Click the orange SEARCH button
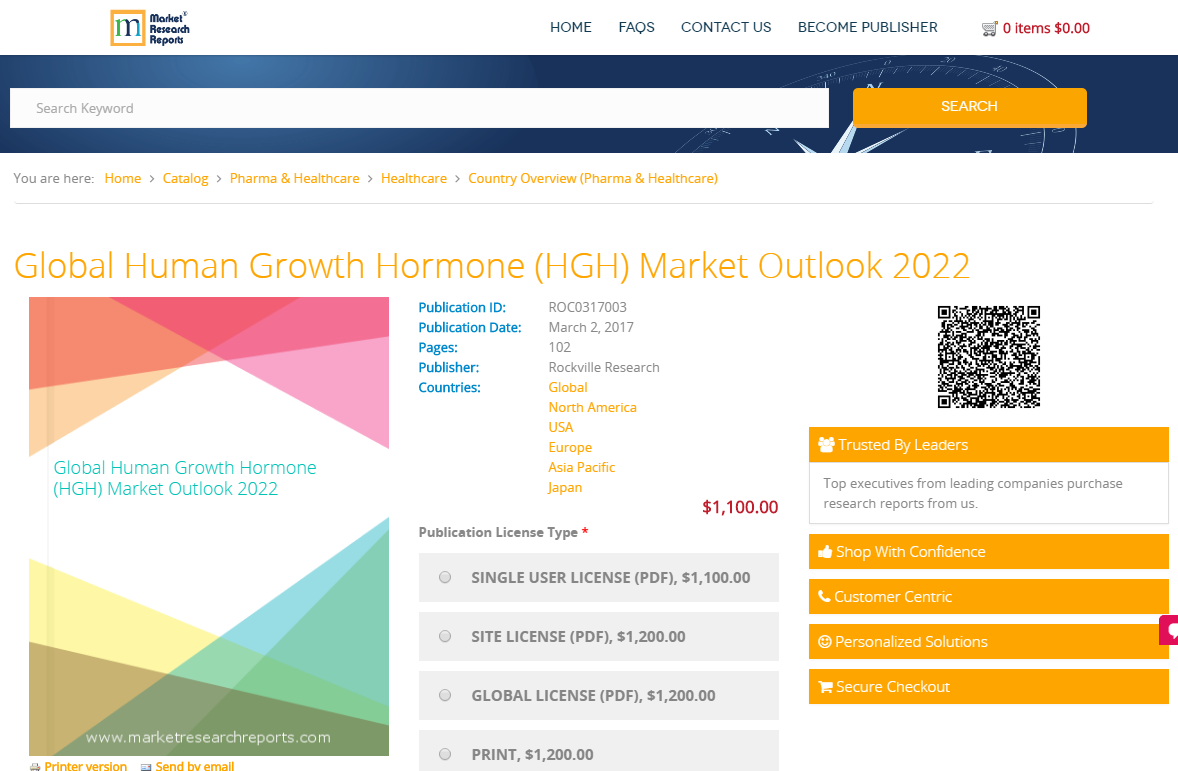This screenshot has width=1178, height=771. pos(969,107)
